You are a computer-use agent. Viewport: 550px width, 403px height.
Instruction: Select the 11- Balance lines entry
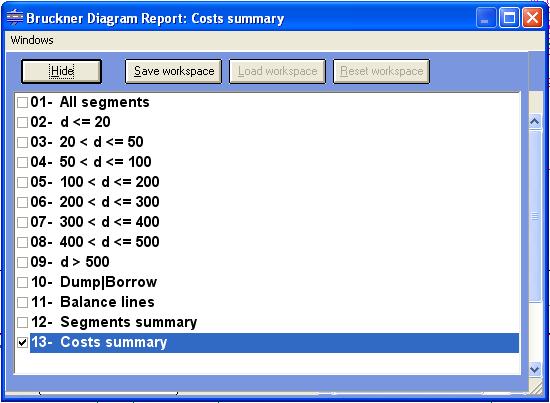(x=93, y=302)
